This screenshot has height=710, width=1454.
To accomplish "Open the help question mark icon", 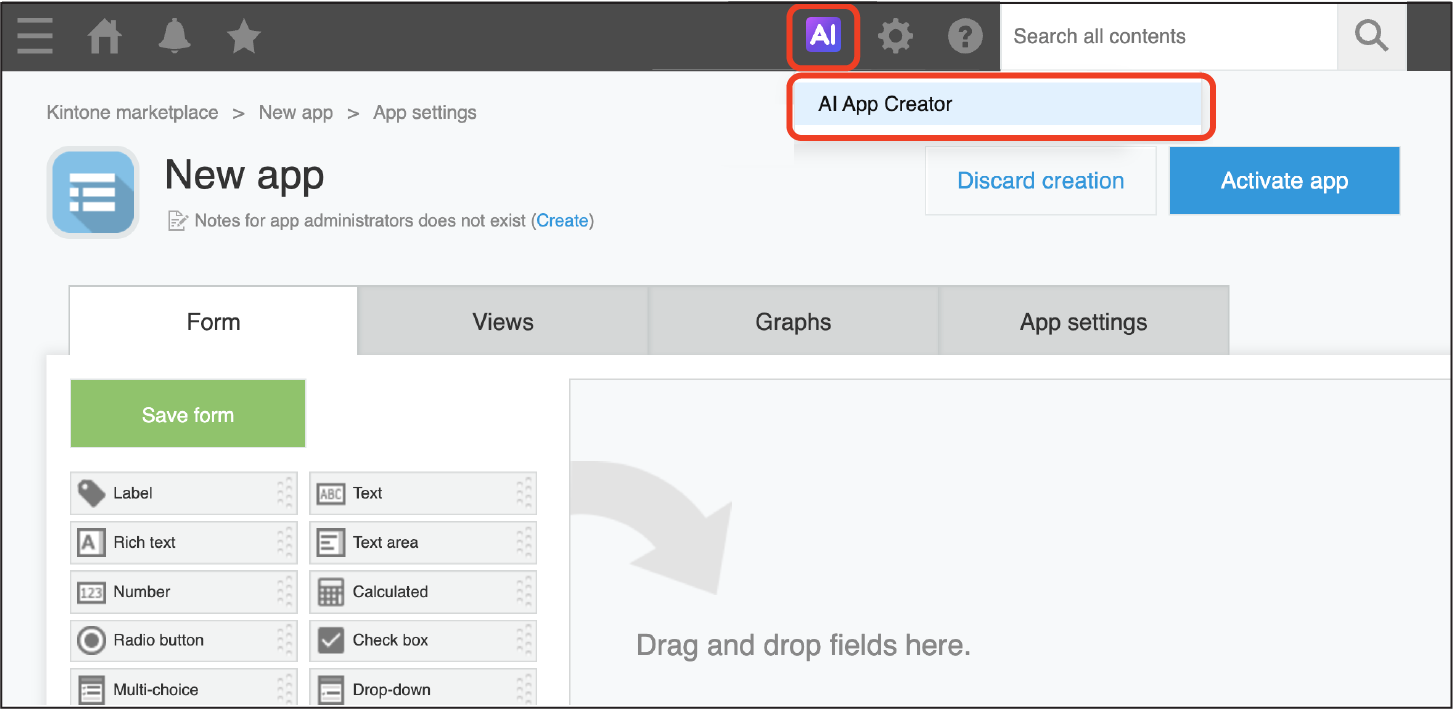I will click(965, 37).
